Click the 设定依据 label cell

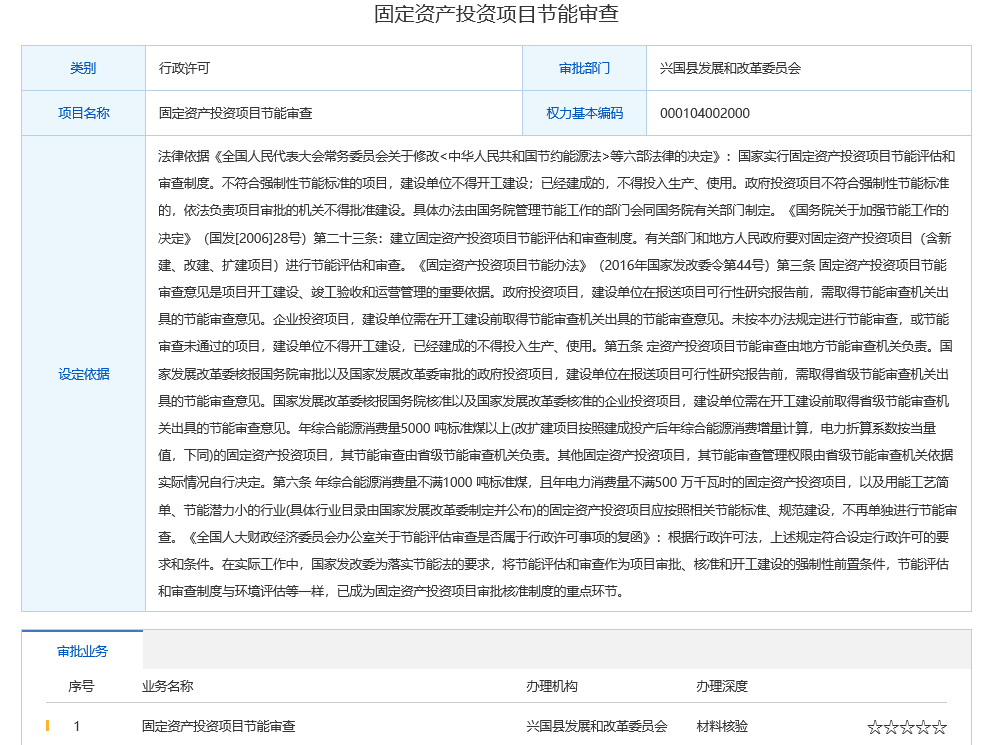pos(83,374)
